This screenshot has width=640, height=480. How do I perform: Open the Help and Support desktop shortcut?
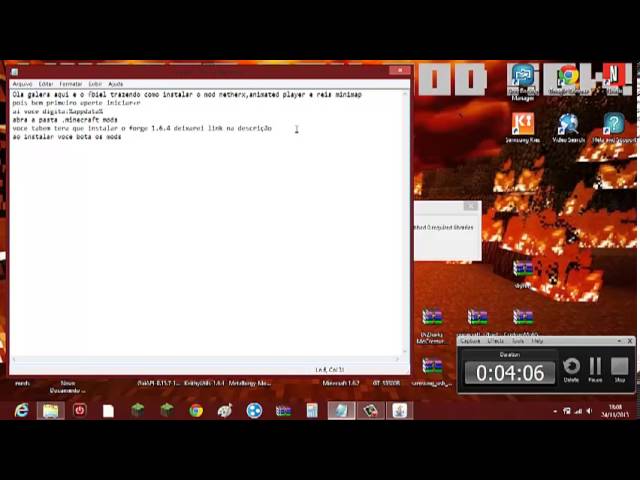coord(614,127)
